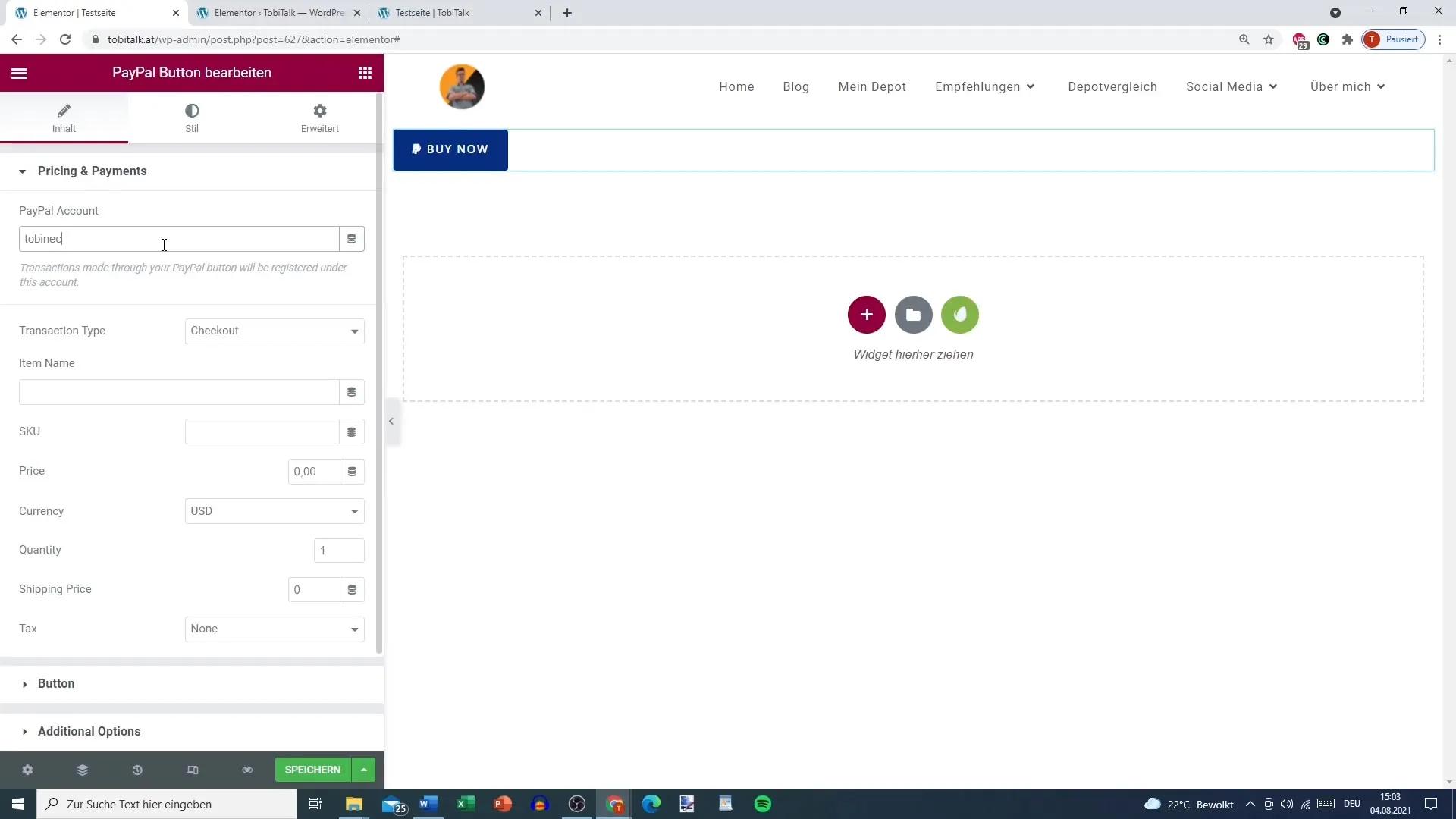The image size is (1456, 819).
Task: Click the Inhalt tab in the panel
Action: tap(63, 117)
